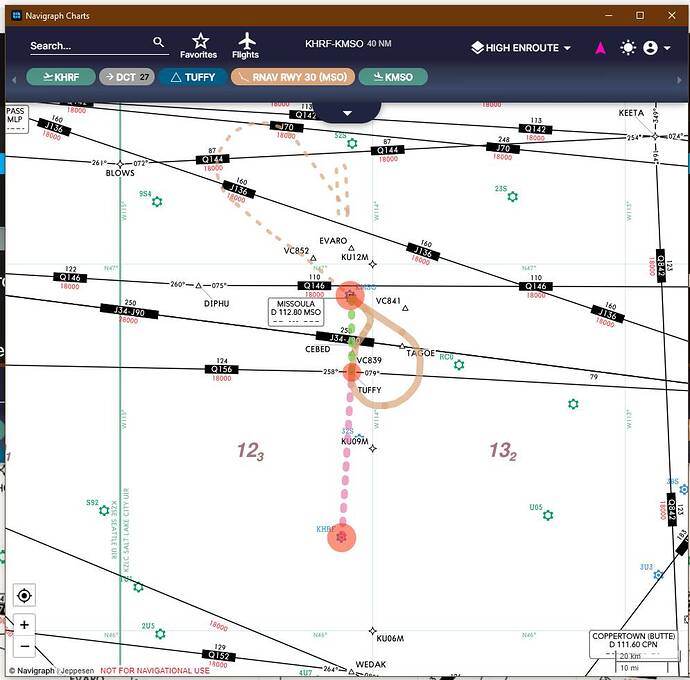Click the DCT 27 route segment chip
Viewport: 690px width, 680px height.
pos(127,77)
